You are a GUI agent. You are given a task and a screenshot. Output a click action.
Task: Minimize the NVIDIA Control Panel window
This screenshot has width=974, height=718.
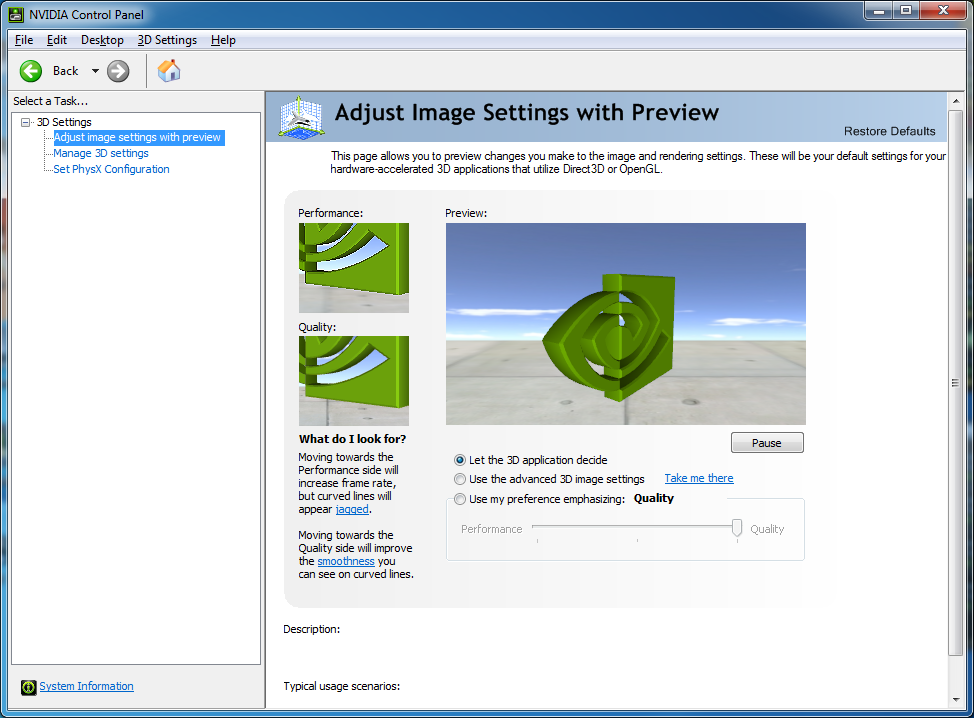click(879, 11)
